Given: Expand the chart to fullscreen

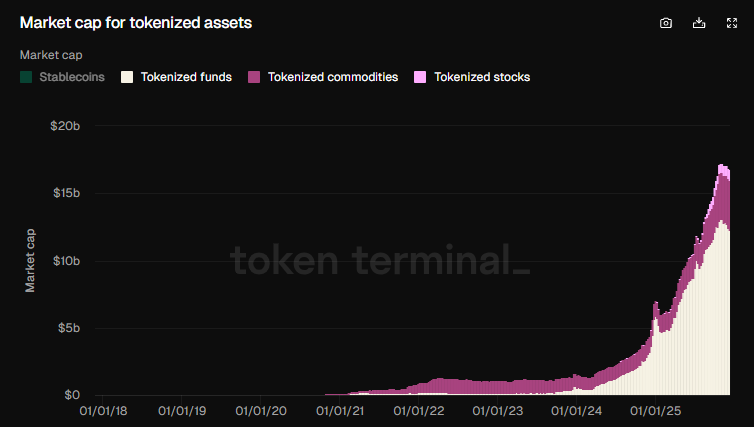Looking at the screenshot, I should click(x=731, y=23).
